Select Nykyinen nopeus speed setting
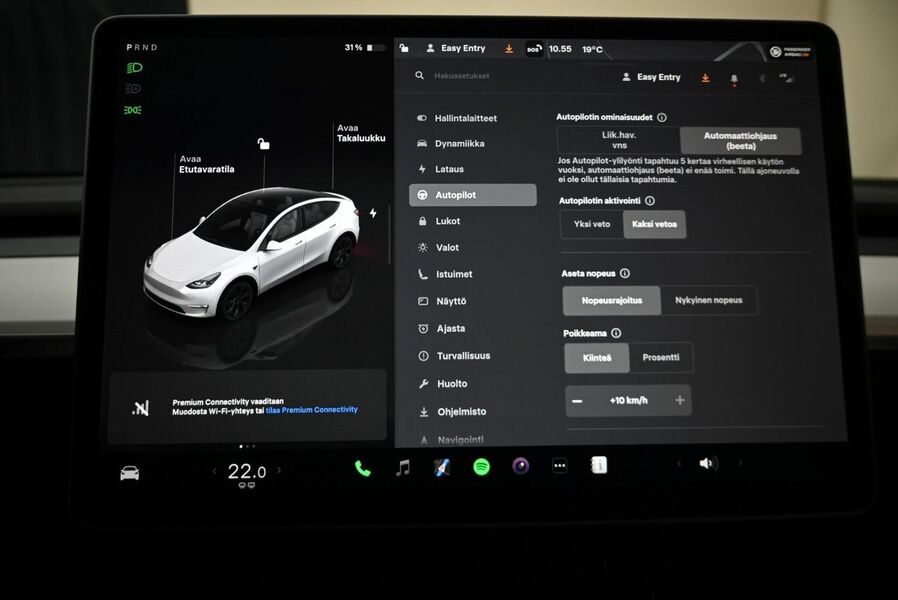898x600 pixels. [710, 300]
